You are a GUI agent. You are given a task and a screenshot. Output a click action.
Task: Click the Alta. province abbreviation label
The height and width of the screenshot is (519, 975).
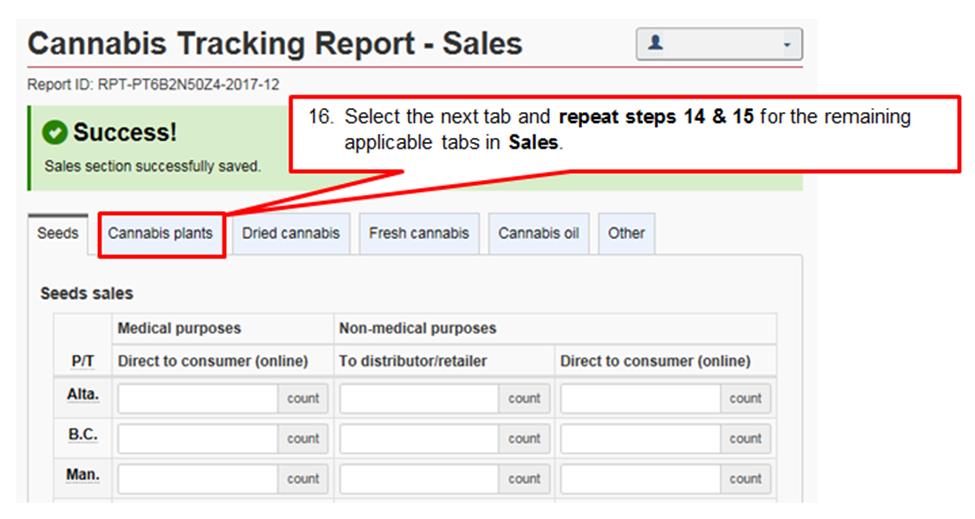tap(83, 395)
